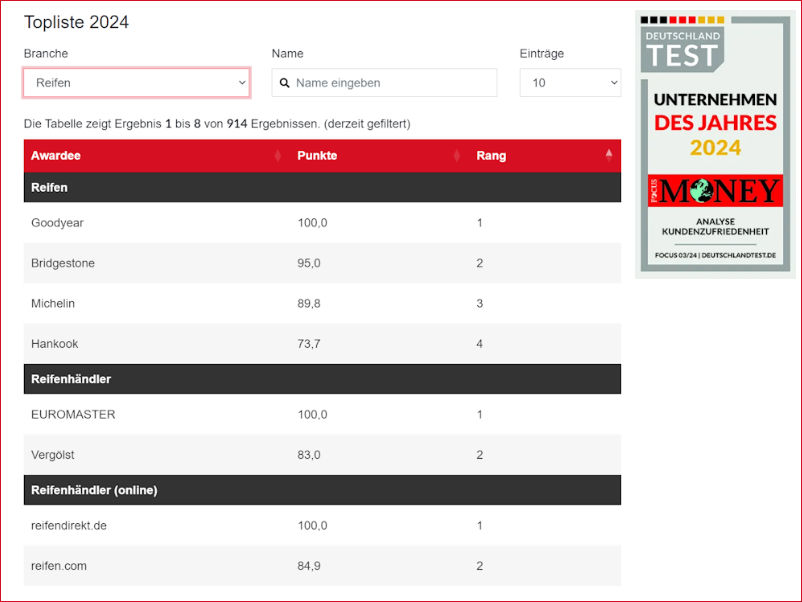Screen dimensions: 802x602
Task: Select the EUROMASTER awardee cell
Action: (73, 414)
